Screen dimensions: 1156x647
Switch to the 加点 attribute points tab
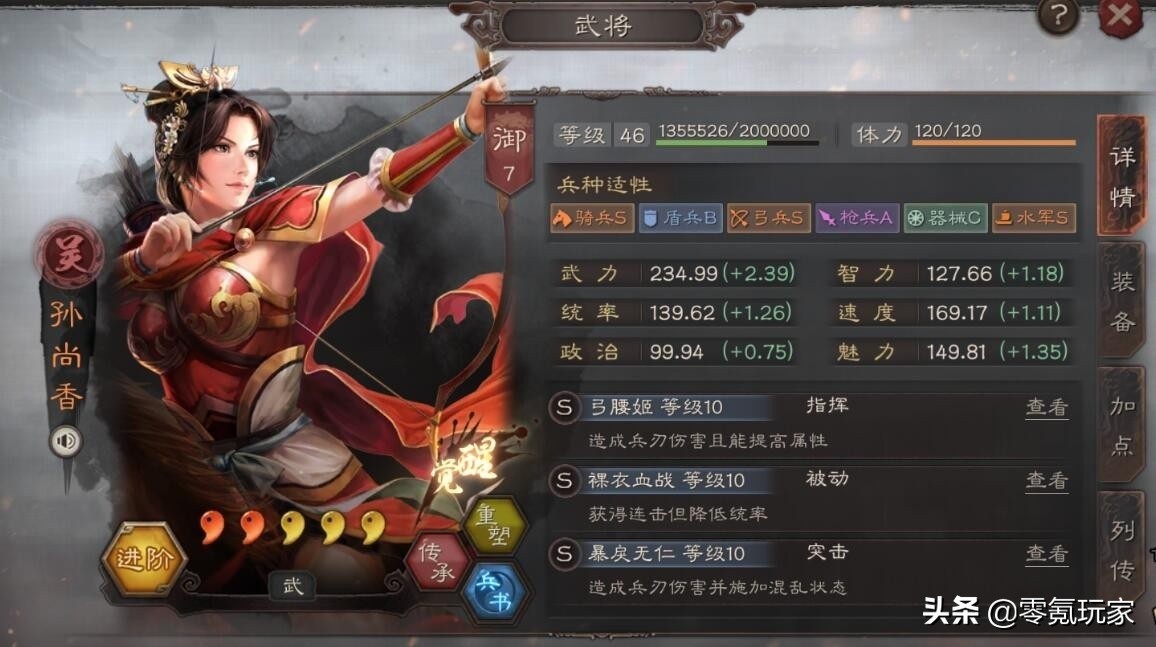1122,425
